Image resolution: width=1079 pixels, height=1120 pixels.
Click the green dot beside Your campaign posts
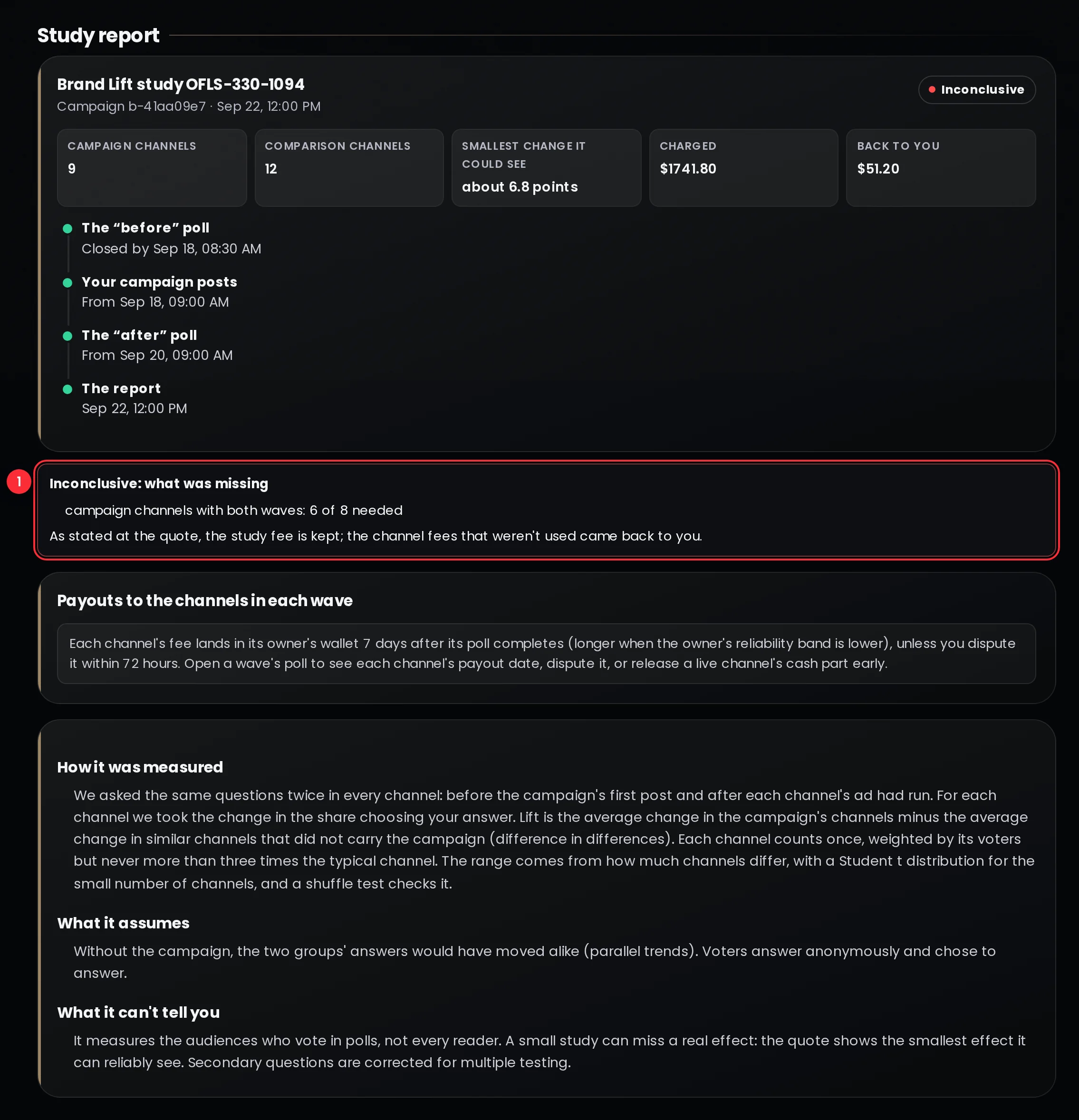coord(67,283)
